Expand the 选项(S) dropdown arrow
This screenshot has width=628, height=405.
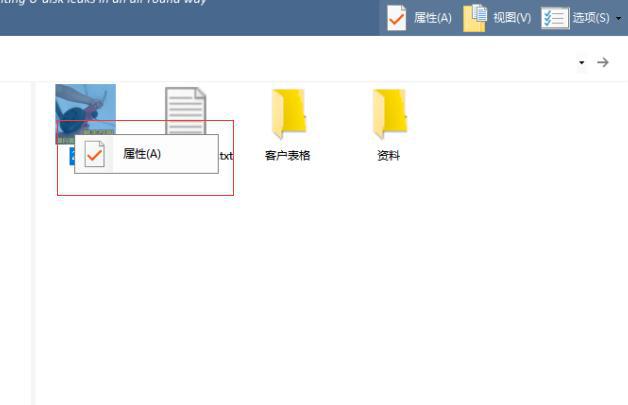click(618, 18)
